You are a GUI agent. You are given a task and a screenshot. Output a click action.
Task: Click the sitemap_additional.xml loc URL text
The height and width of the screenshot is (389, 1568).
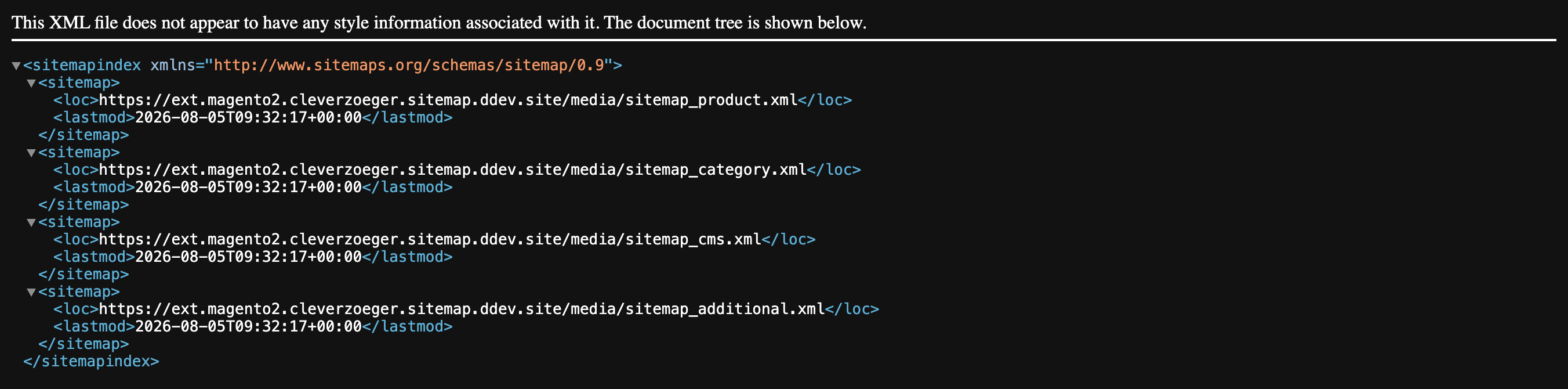pos(462,309)
